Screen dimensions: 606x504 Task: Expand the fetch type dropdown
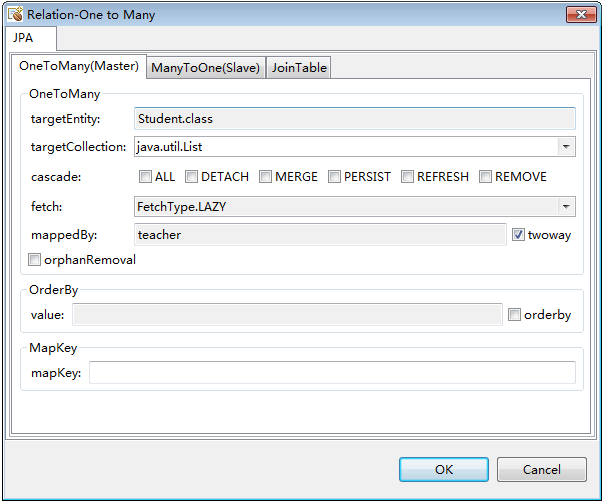click(567, 207)
